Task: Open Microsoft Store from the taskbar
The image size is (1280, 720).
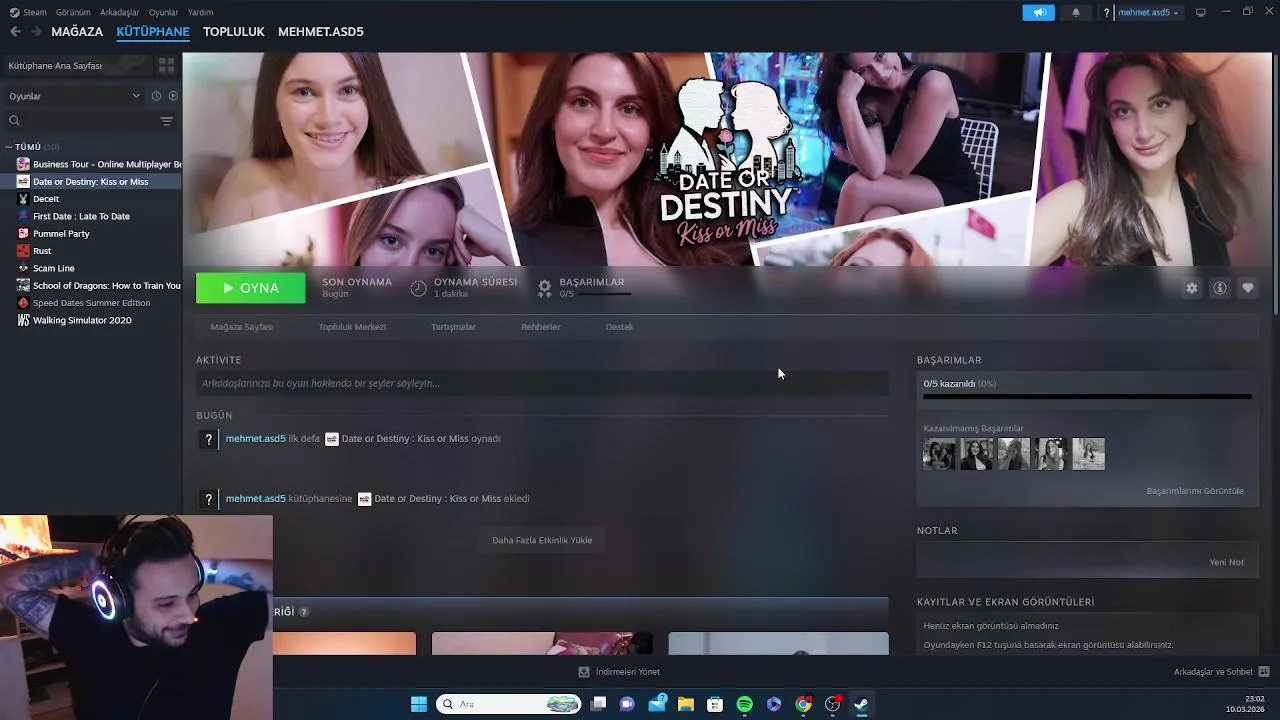Action: [715, 704]
